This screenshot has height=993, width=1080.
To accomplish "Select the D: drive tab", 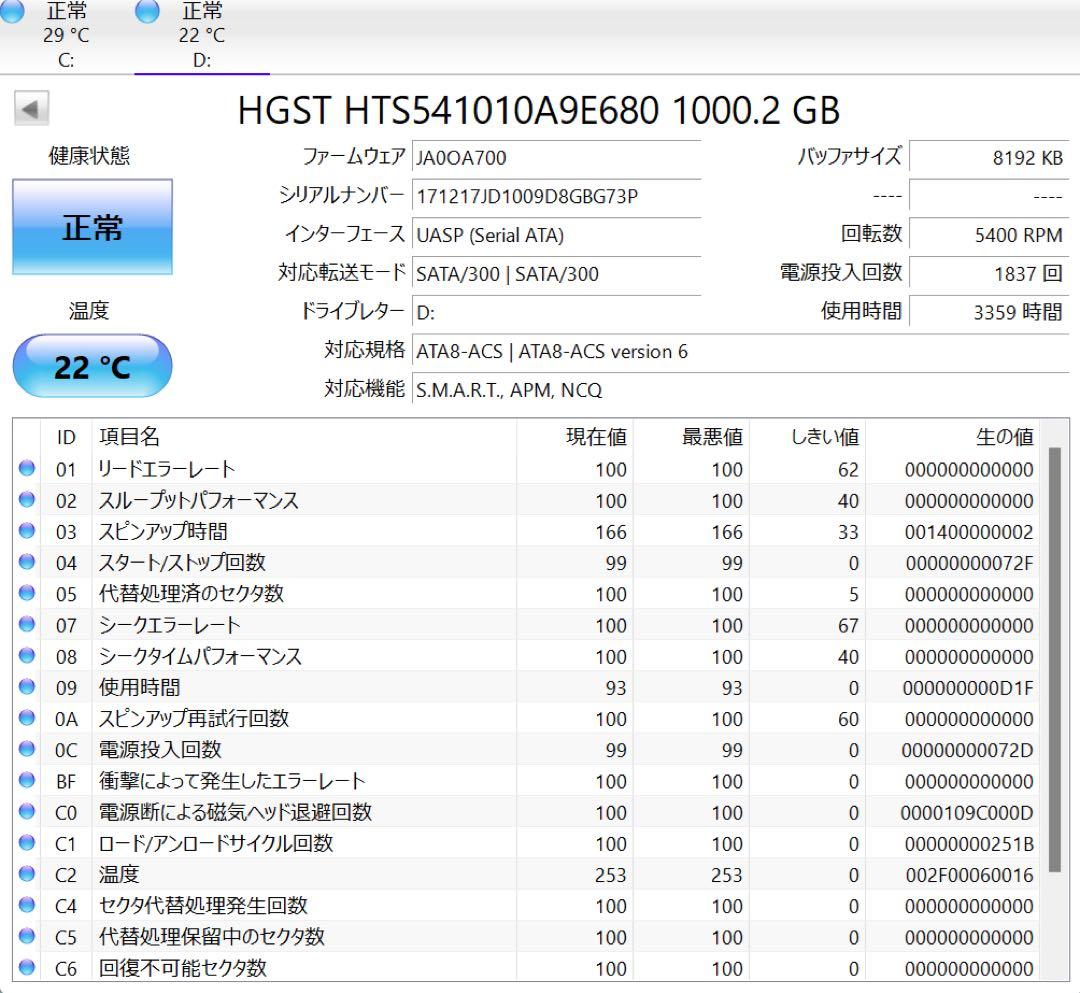I will pyautogui.click(x=202, y=36).
